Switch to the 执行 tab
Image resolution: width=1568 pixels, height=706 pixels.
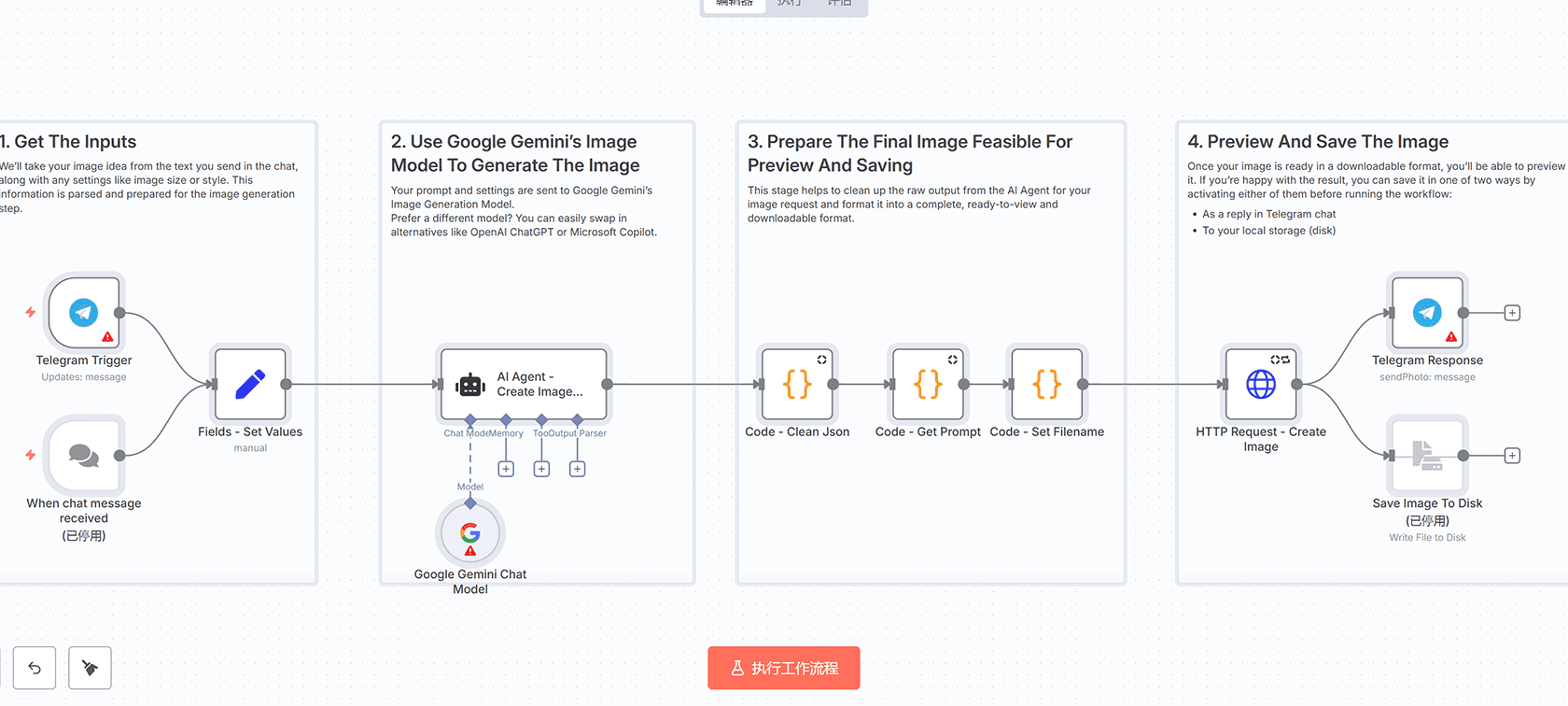click(789, 5)
